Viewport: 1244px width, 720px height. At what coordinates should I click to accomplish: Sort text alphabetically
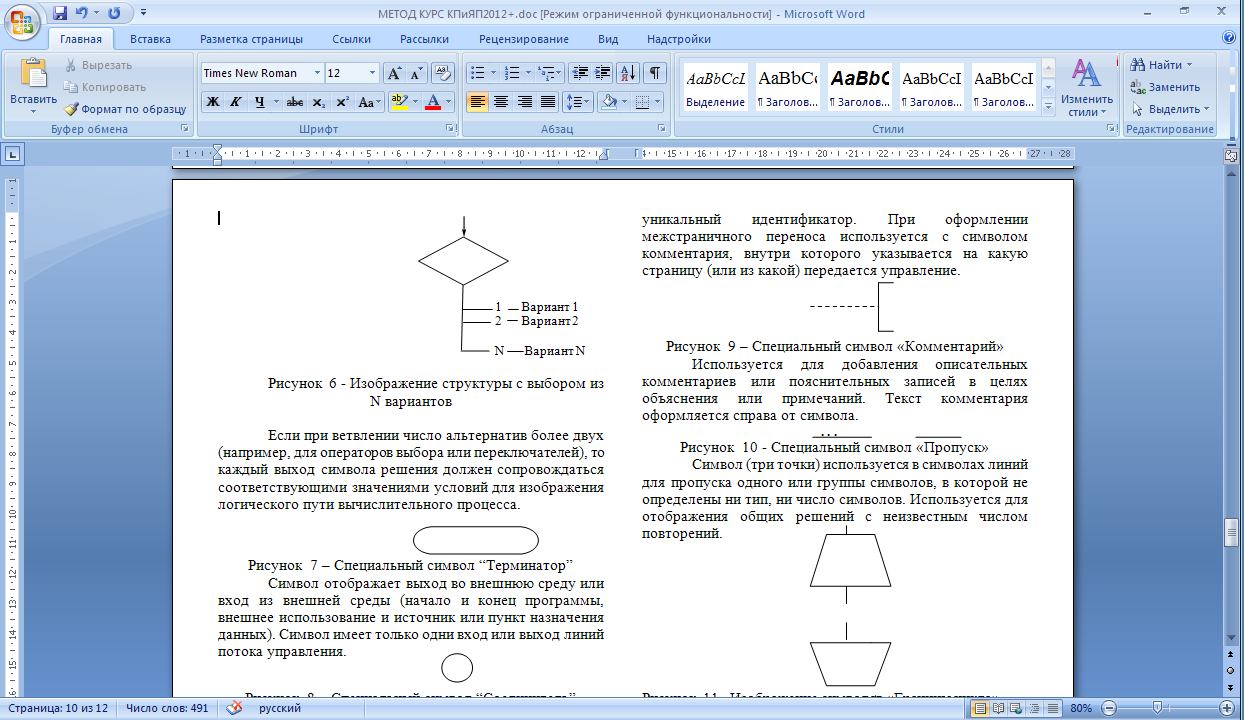629,73
